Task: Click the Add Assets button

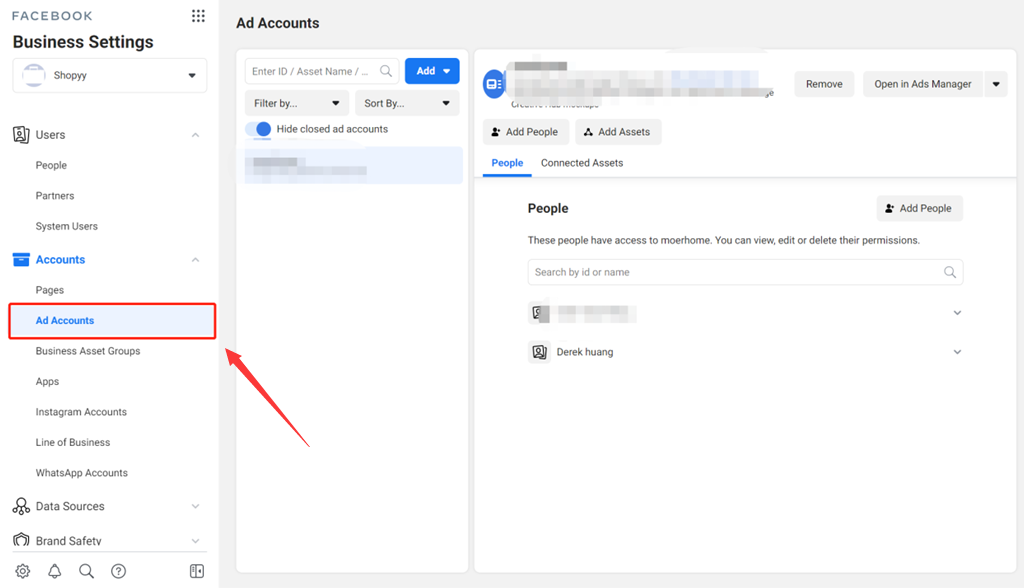Action: (x=617, y=132)
